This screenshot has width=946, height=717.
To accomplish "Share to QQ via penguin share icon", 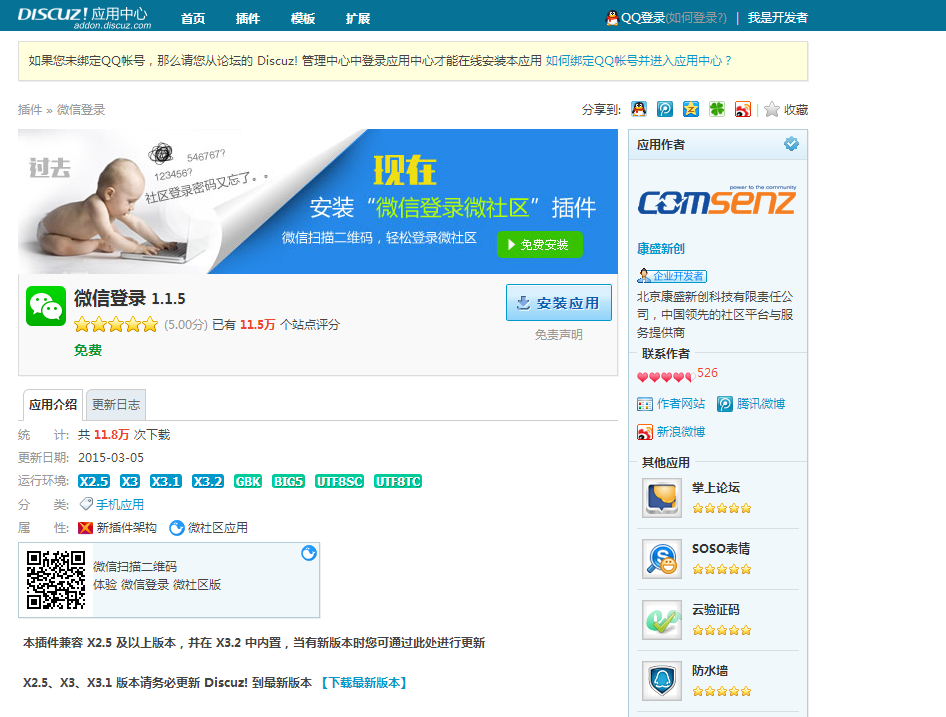I will pyautogui.click(x=639, y=109).
